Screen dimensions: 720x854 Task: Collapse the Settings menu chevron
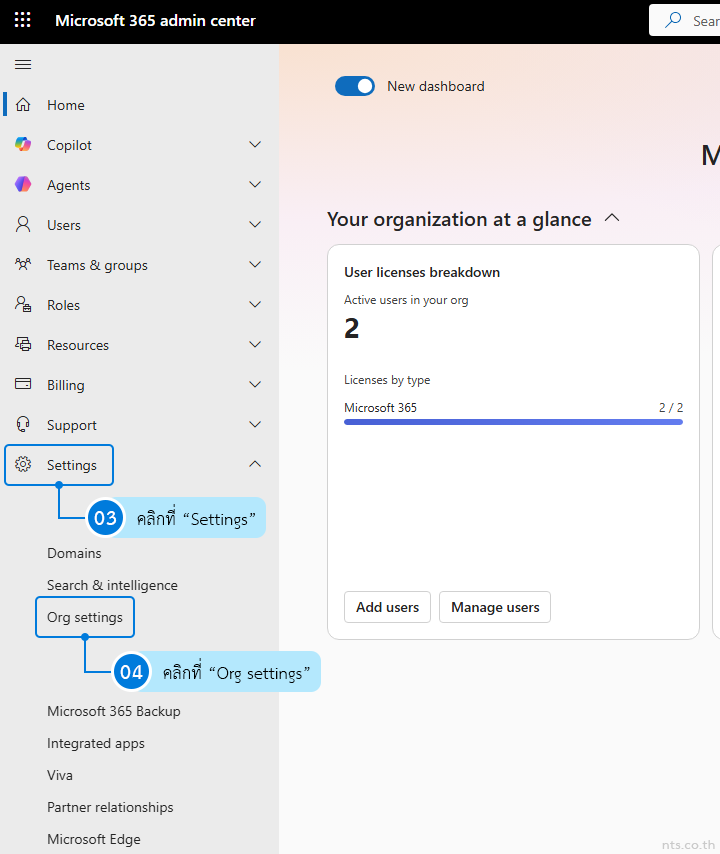[255, 464]
